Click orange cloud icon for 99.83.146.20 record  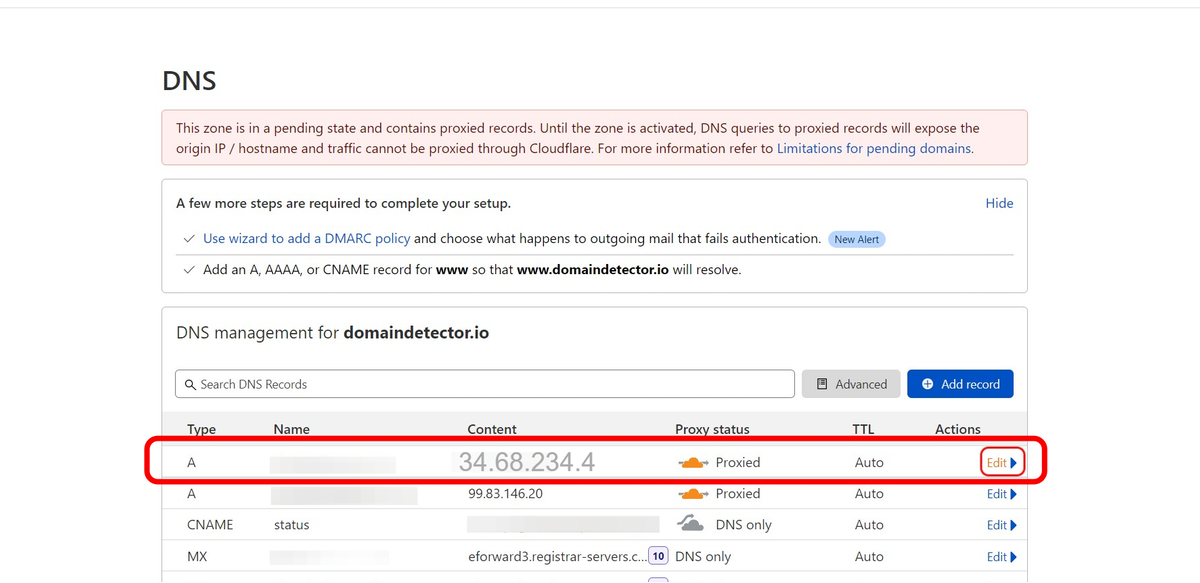pyautogui.click(x=693, y=494)
